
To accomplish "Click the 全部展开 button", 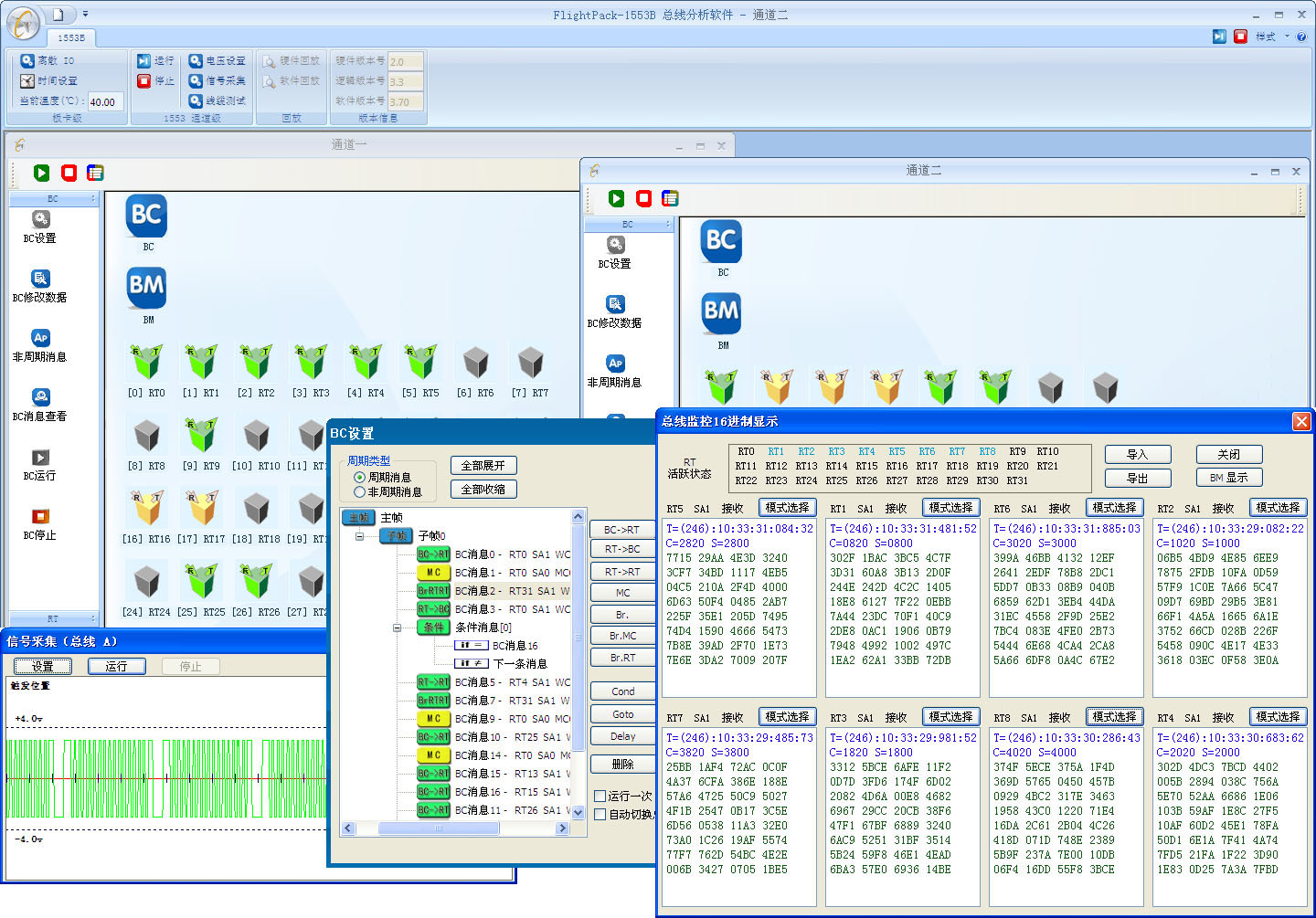I will [483, 465].
